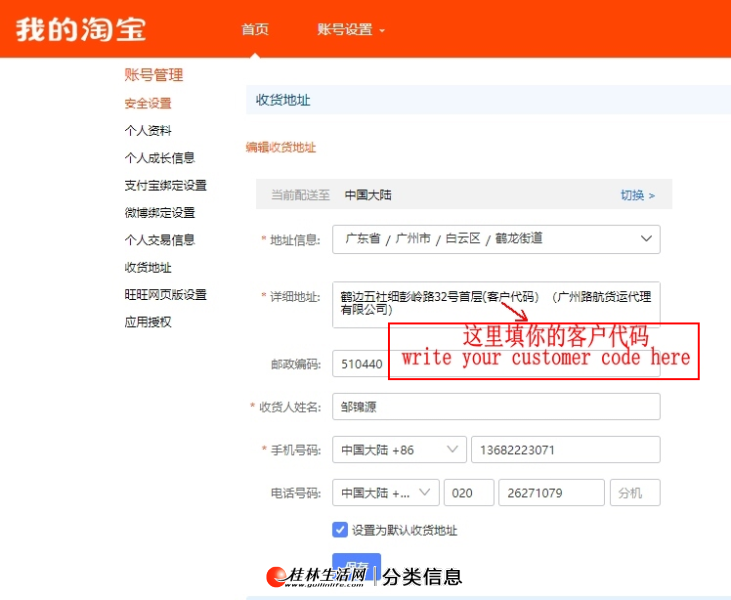Screen dimensions: 731x600
Task: Go to 个人资料 page
Action: pos(148,131)
